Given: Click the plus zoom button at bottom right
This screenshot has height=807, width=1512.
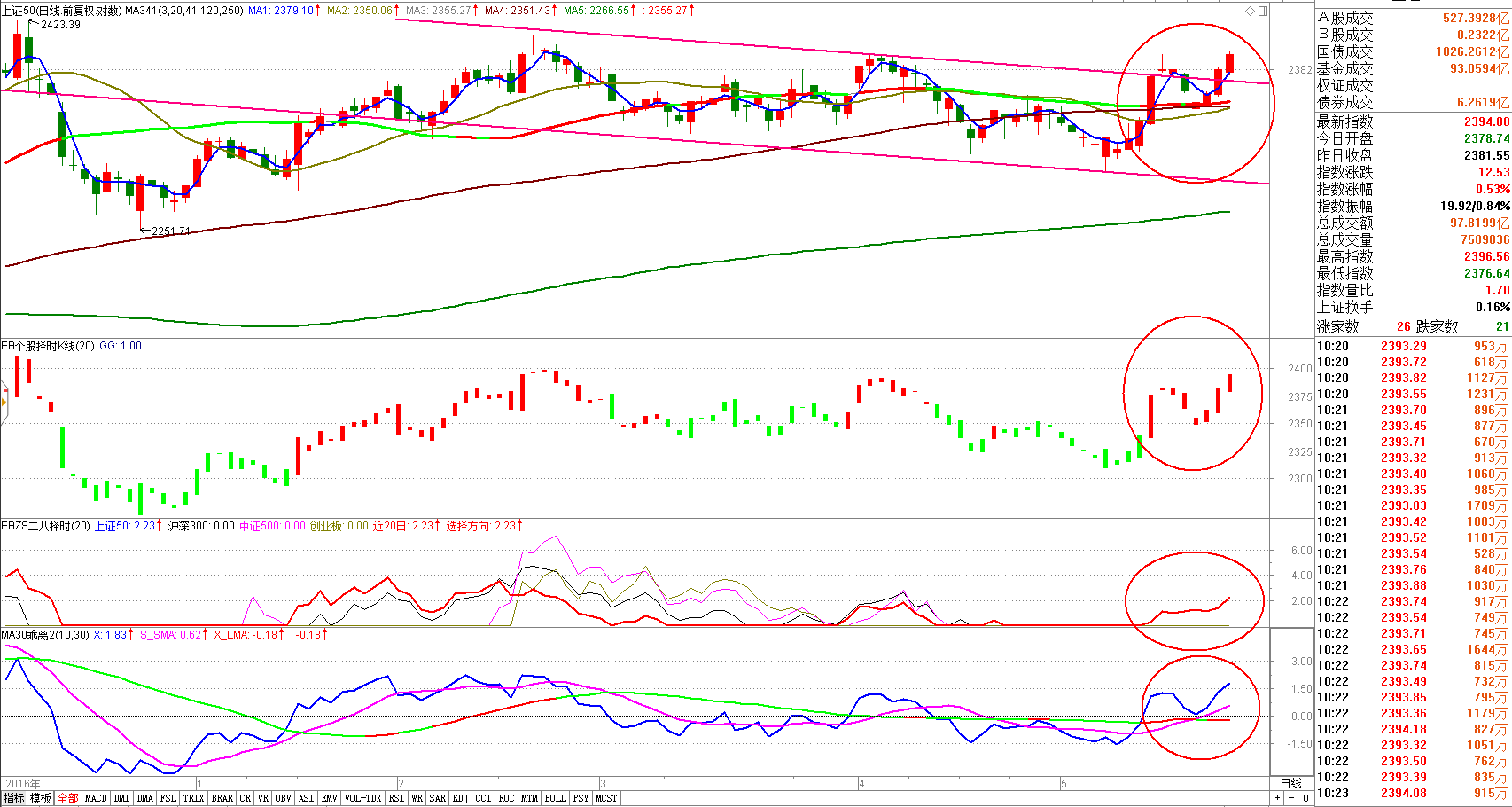Looking at the screenshot, I should [1278, 798].
